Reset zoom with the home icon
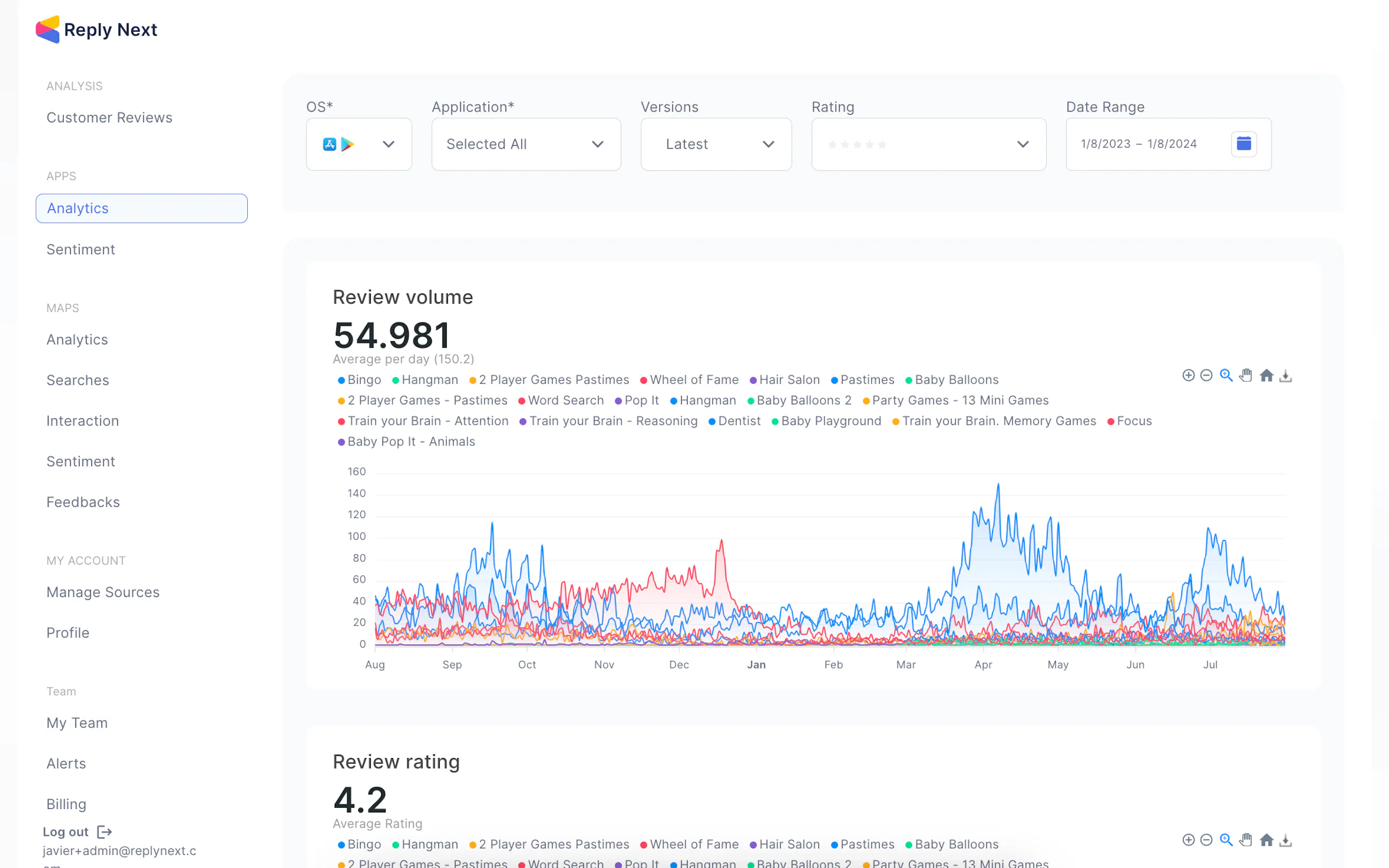This screenshot has width=1389, height=868. click(x=1266, y=376)
